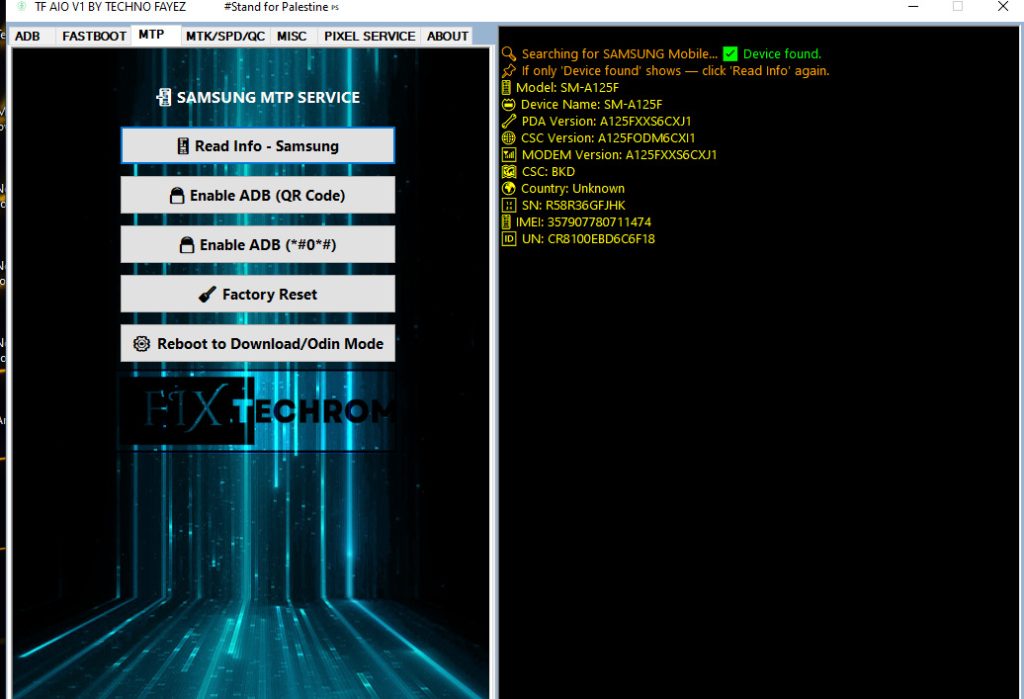Click 'UN: CR8100EBD6C6F18' text
Viewport: 1024px width, 699px height.
(x=588, y=239)
